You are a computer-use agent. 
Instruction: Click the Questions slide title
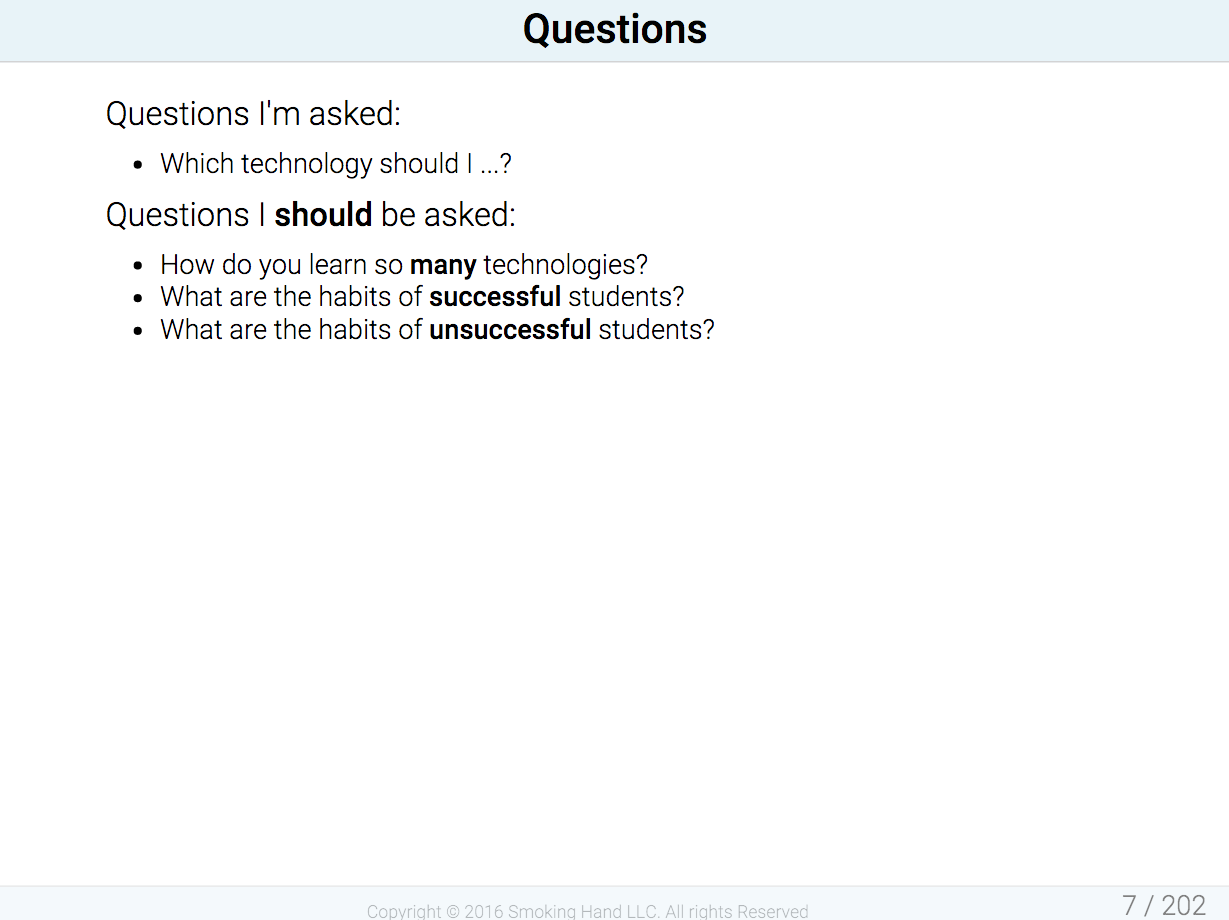(x=615, y=29)
